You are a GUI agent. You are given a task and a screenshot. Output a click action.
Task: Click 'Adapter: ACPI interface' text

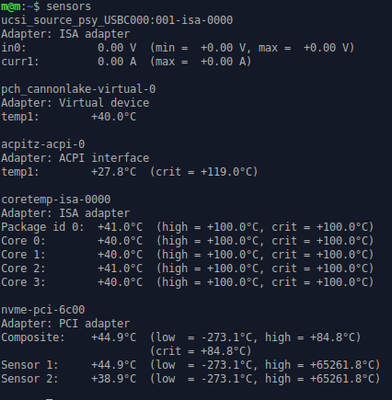(x=75, y=158)
